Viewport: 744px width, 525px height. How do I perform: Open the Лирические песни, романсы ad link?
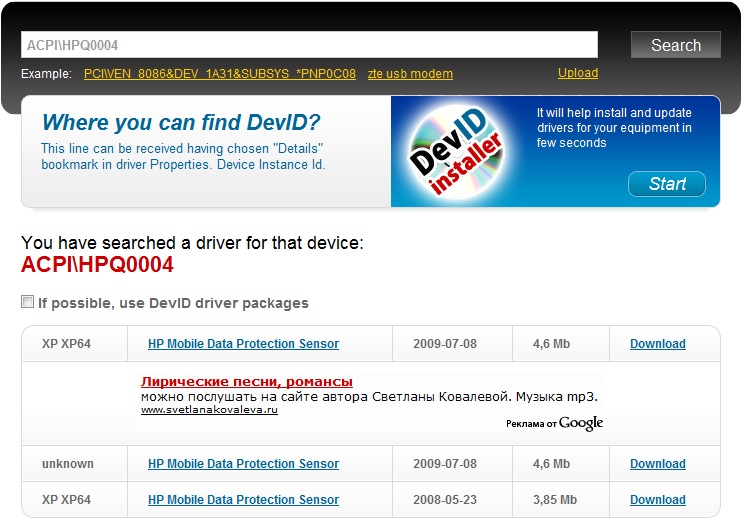[x=247, y=382]
